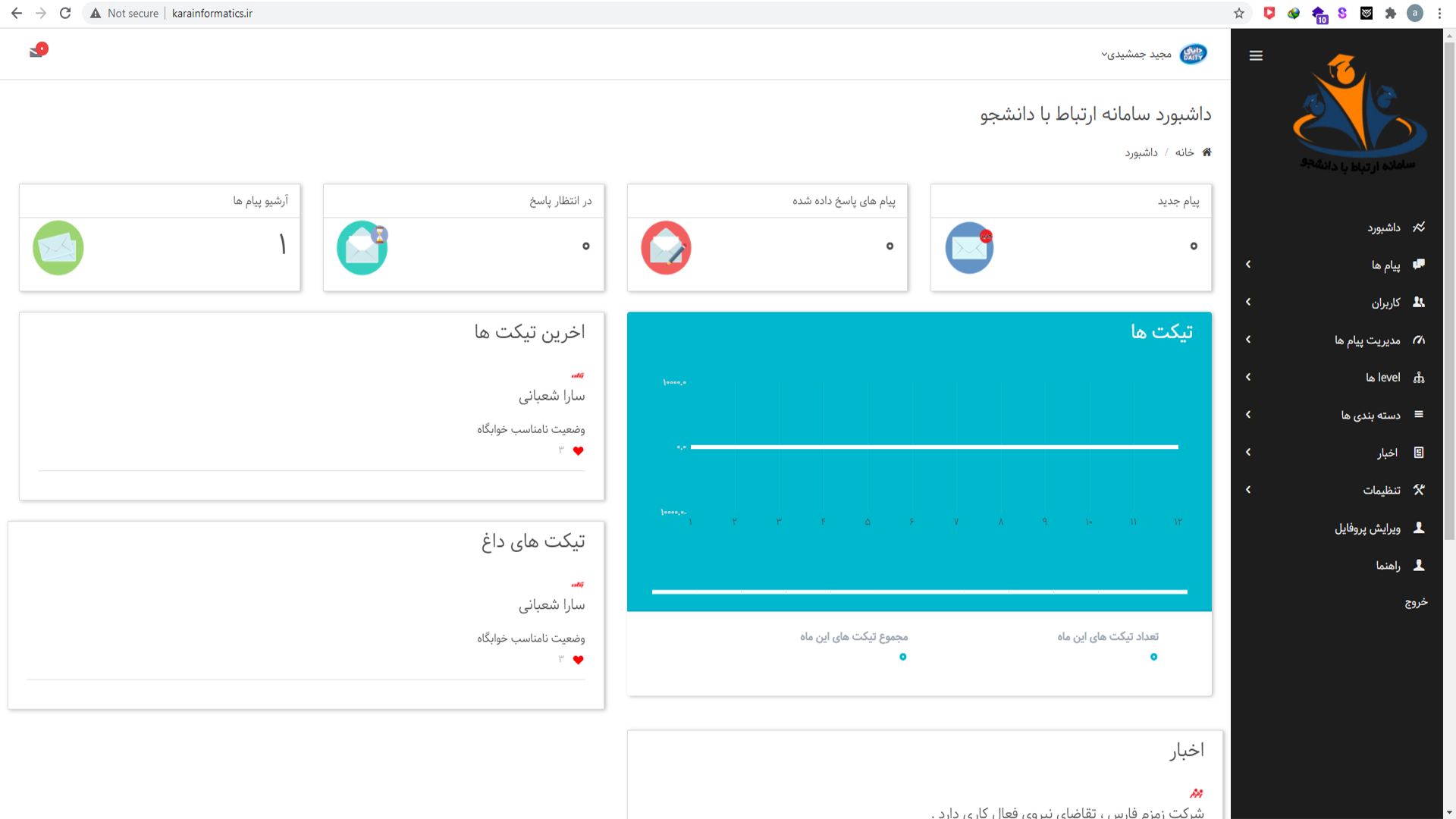This screenshot has height=819, width=1456.
Task: Open the داشبورد sidebar icon
Action: (x=1420, y=227)
